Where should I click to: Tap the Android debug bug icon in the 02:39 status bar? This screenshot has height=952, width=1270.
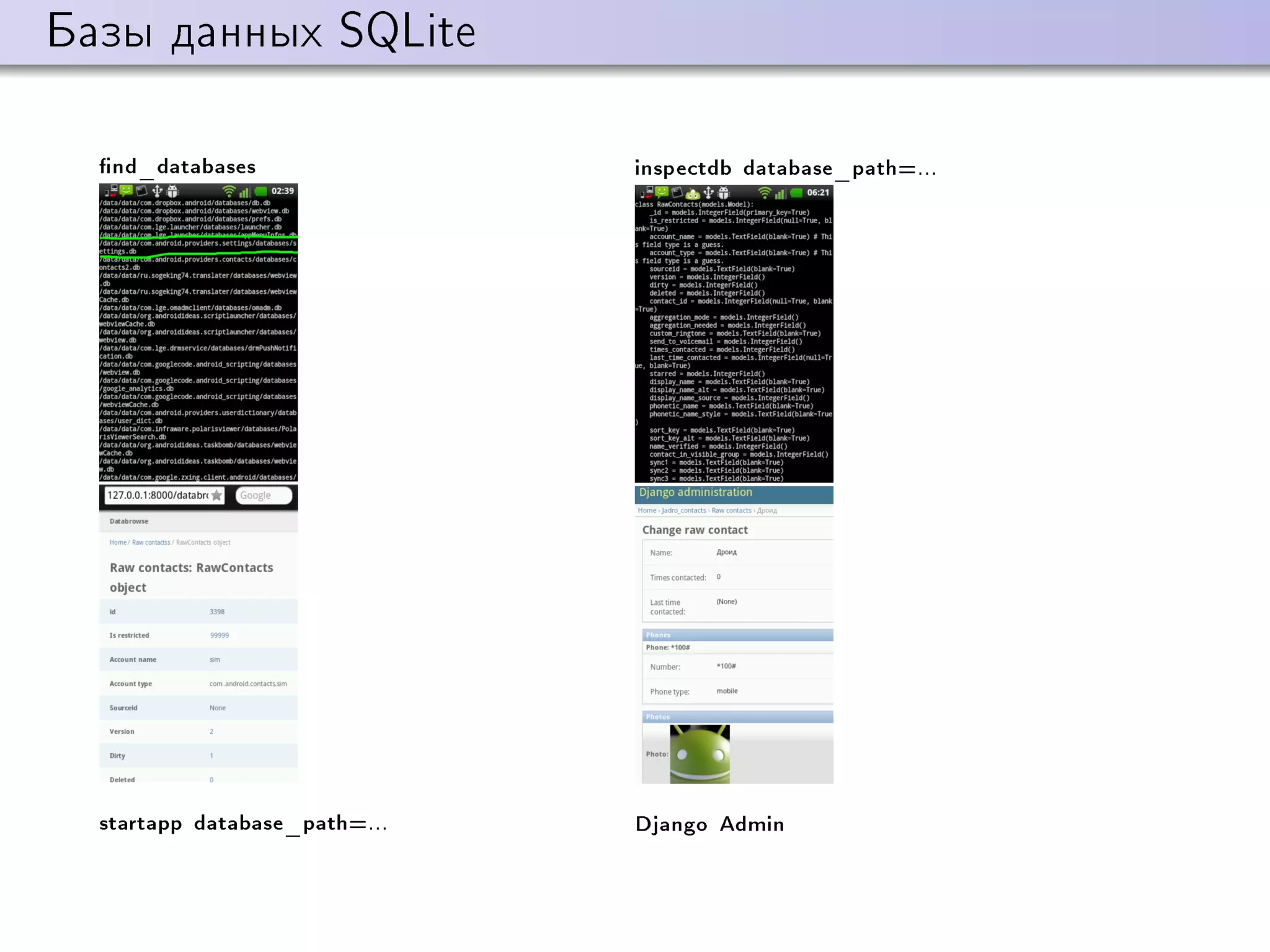coord(173,191)
